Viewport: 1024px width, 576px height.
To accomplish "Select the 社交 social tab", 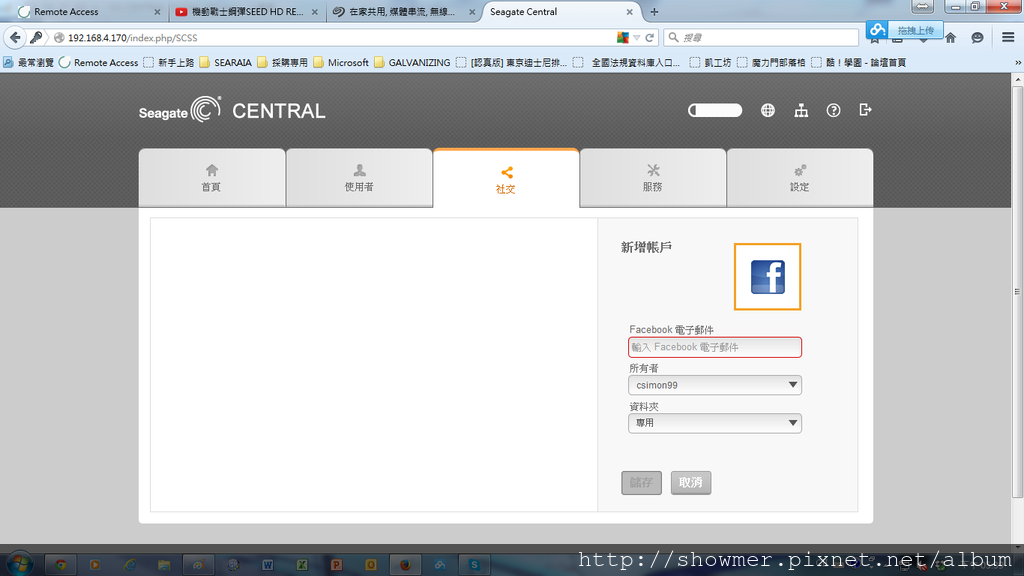I will 506,178.
